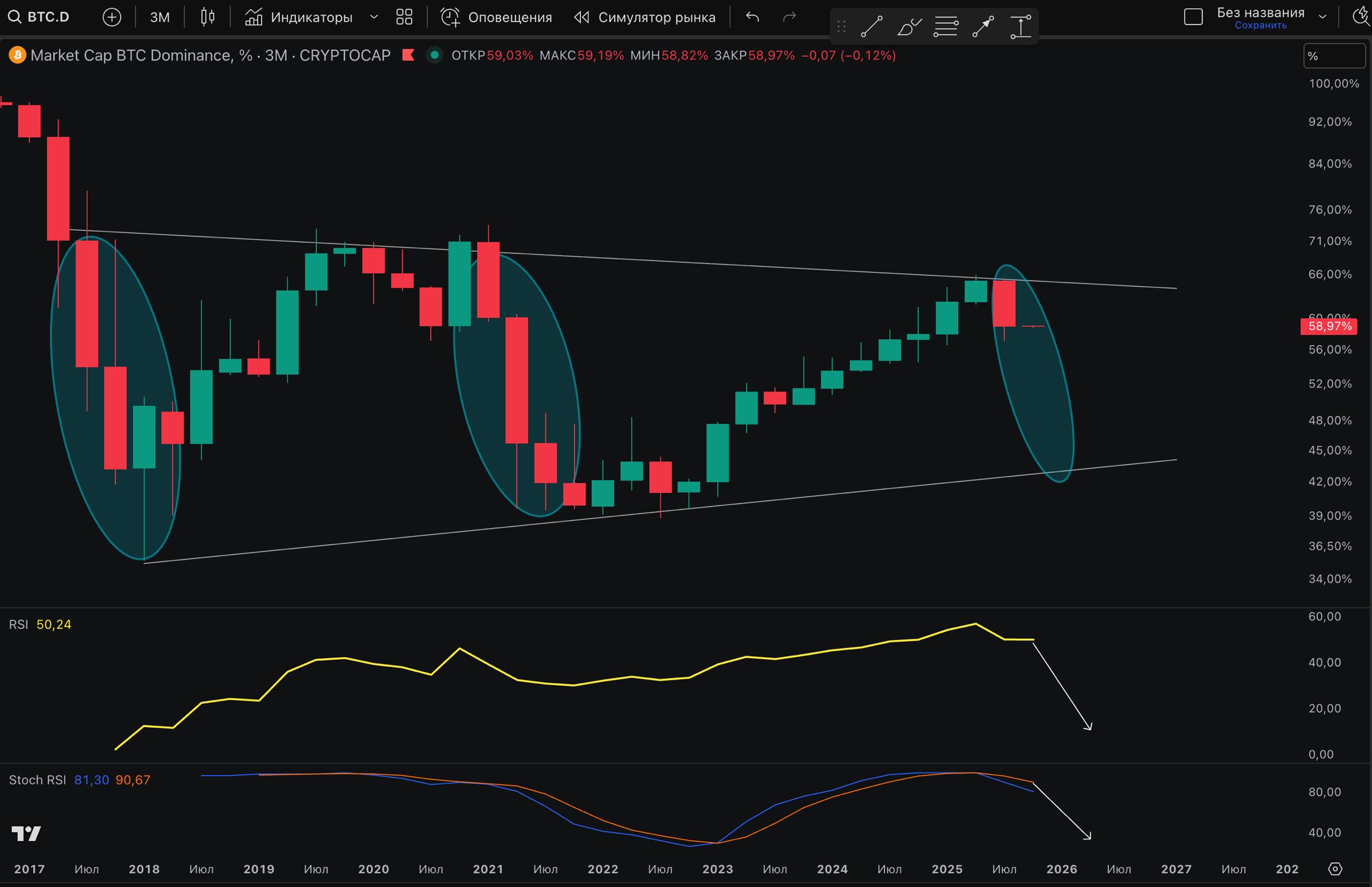
Task: Click the undo arrow
Action: [x=752, y=17]
